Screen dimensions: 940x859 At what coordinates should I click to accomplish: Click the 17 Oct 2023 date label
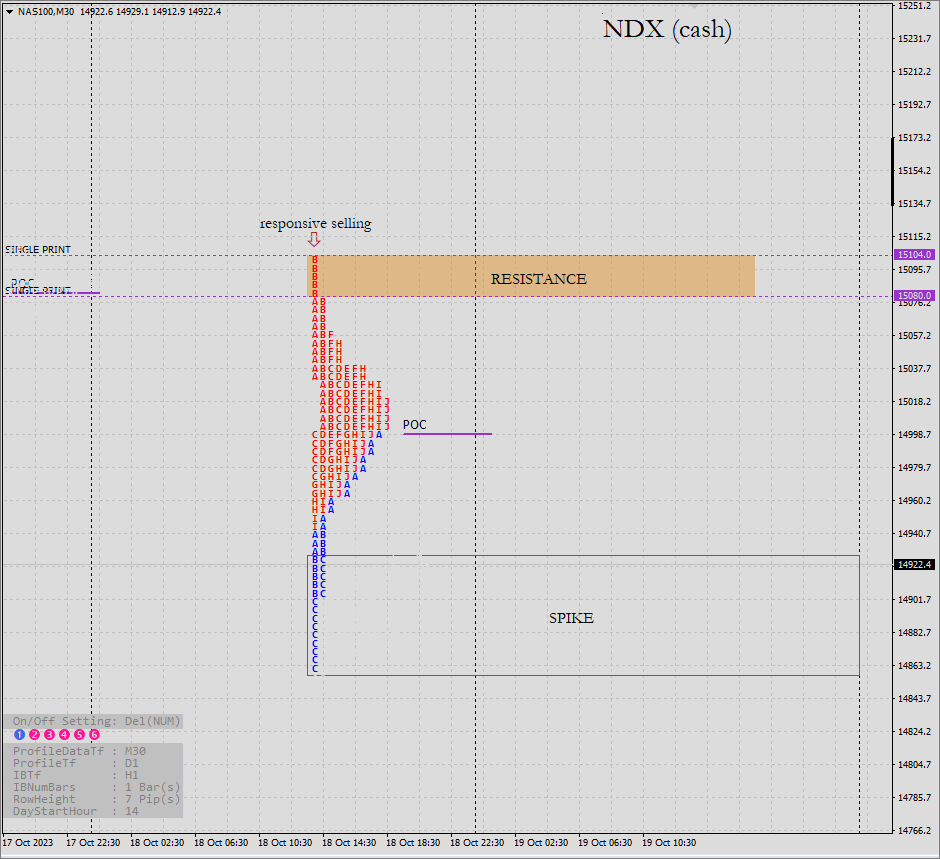coord(28,843)
